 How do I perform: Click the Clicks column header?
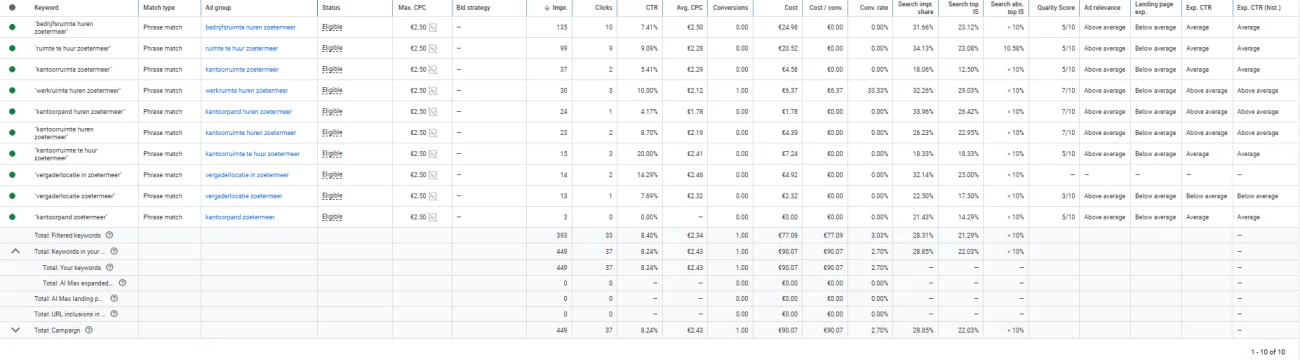(x=603, y=7)
